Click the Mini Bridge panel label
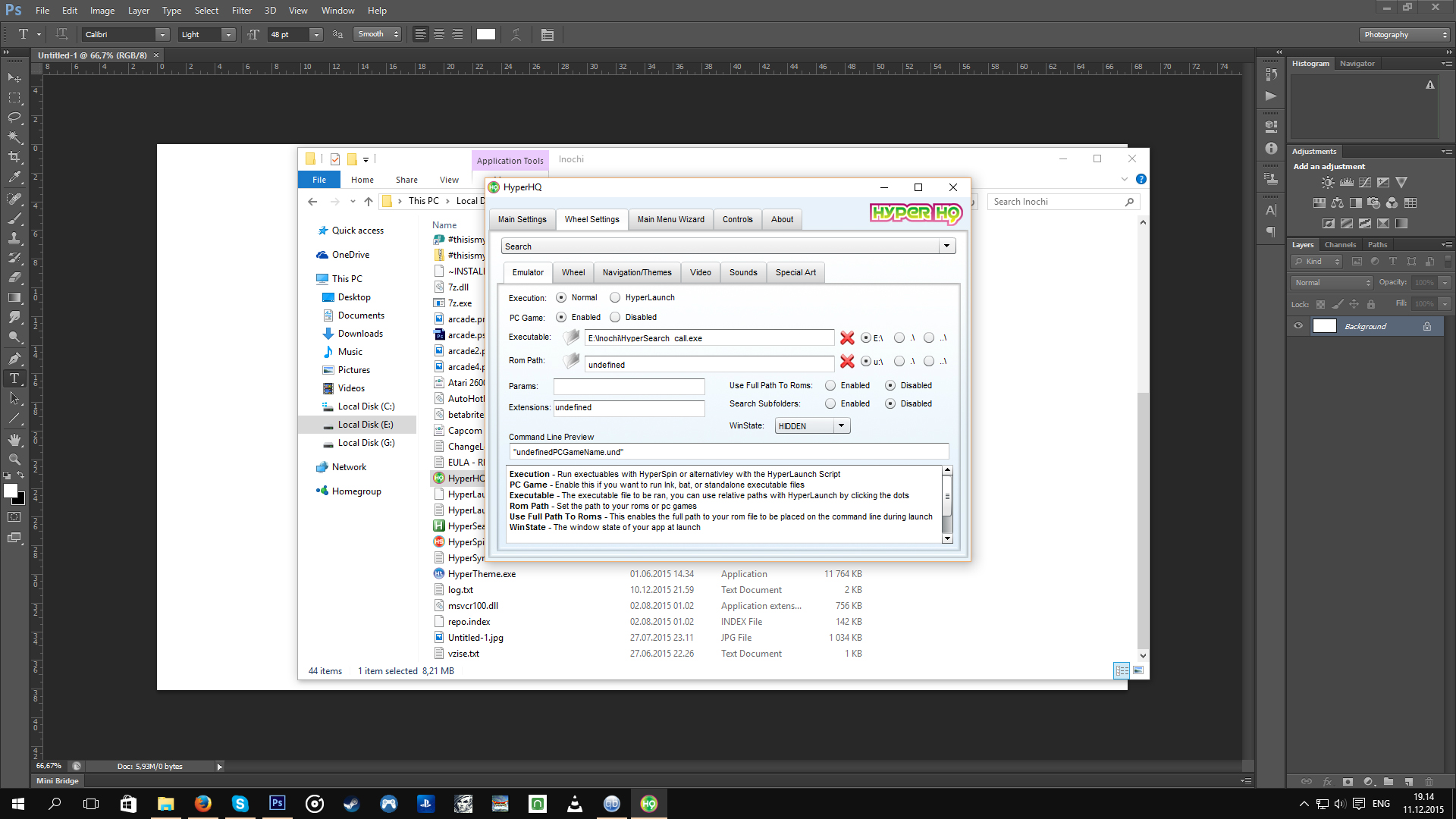 pos(58,781)
